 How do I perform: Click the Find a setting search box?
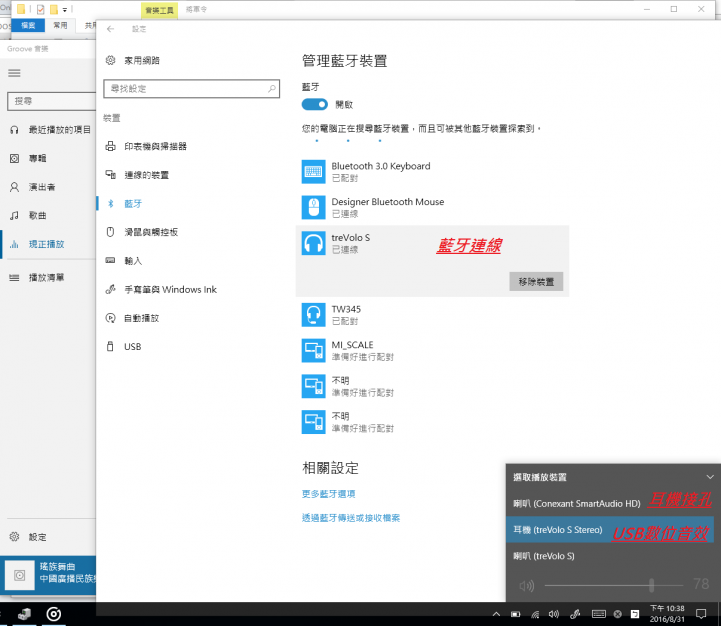pos(191,88)
